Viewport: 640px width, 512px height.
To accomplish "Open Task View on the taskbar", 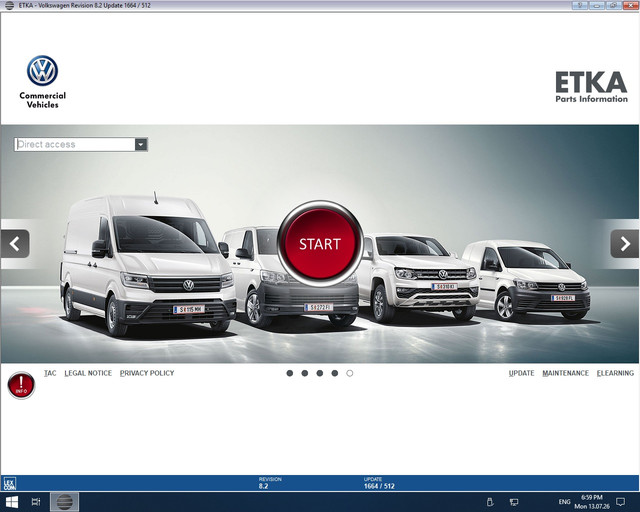I will click(36, 502).
